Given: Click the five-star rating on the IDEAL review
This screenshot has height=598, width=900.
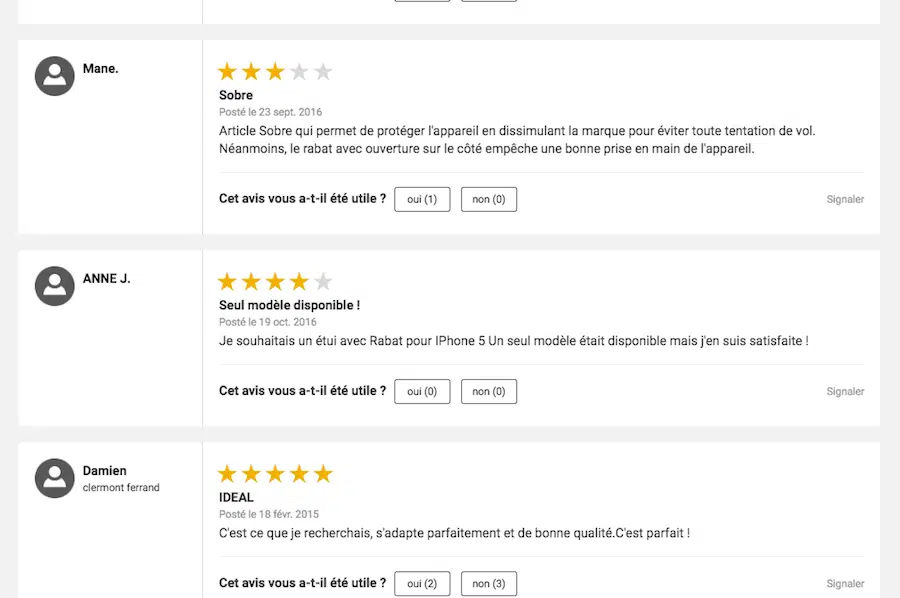Looking at the screenshot, I should pyautogui.click(x=275, y=474).
